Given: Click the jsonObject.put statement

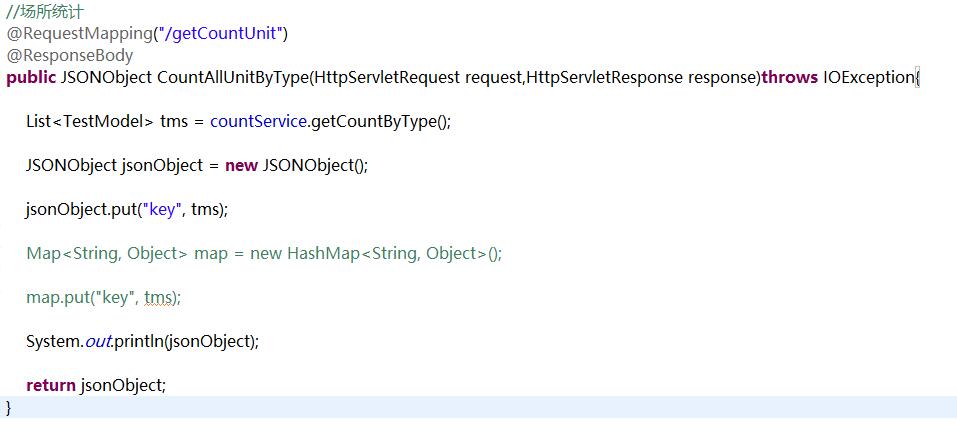Looking at the screenshot, I should coord(127,209).
